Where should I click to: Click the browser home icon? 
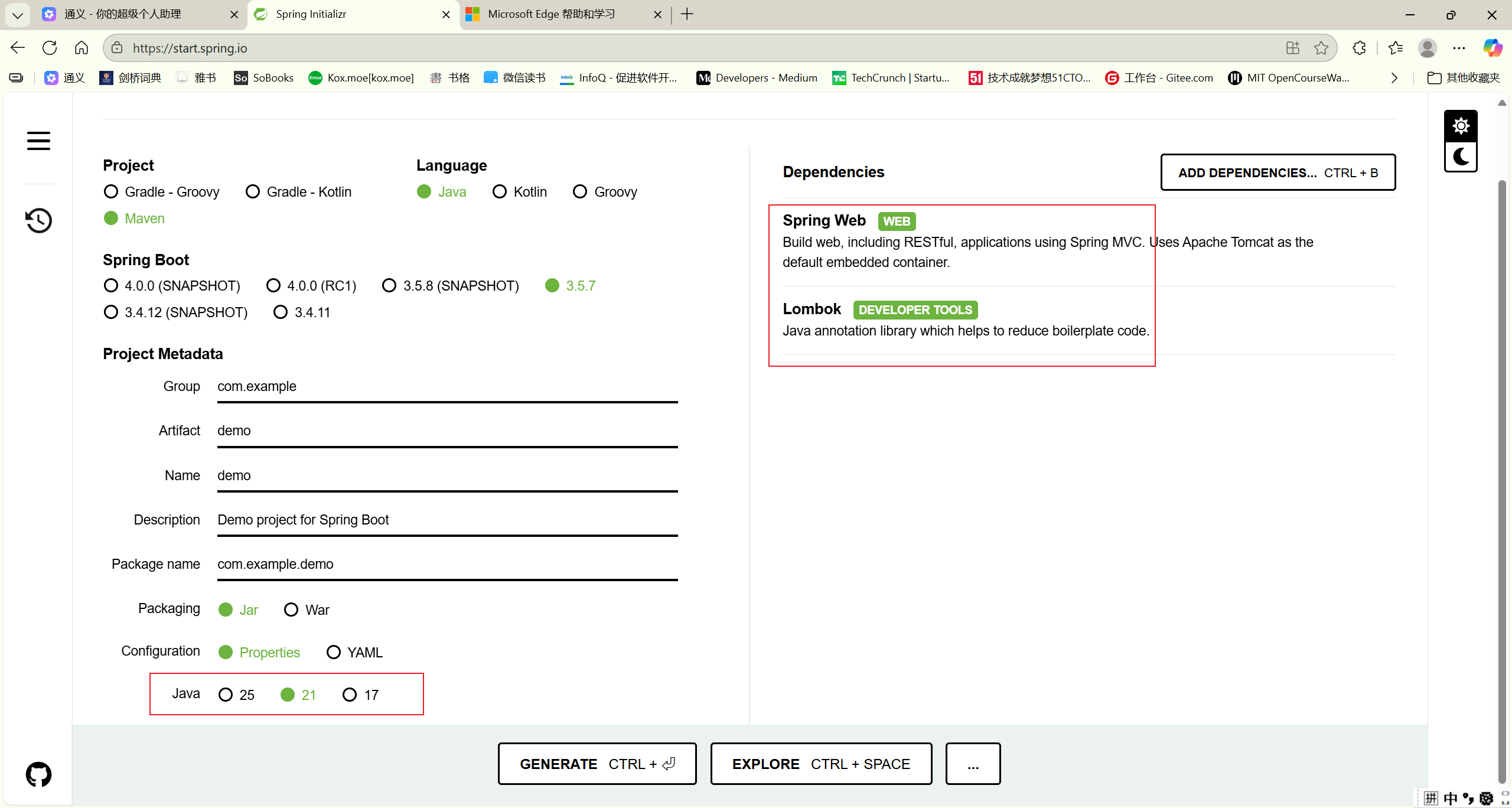(82, 48)
